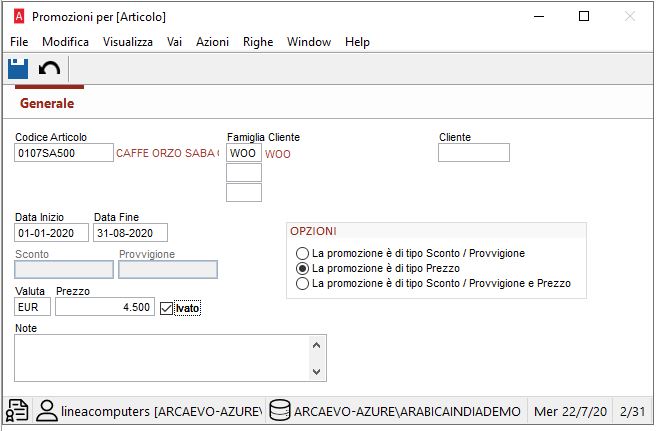Click the Undo arrow icon
This screenshot has height=431, width=663.
click(49, 69)
